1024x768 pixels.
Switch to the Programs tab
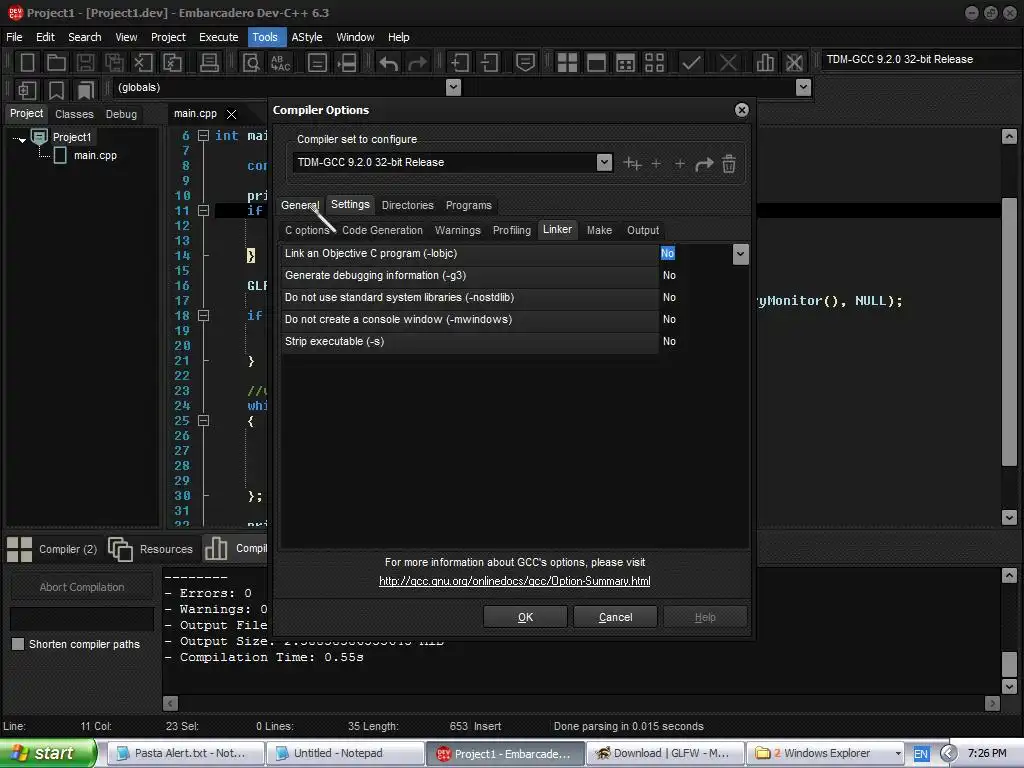(468, 205)
